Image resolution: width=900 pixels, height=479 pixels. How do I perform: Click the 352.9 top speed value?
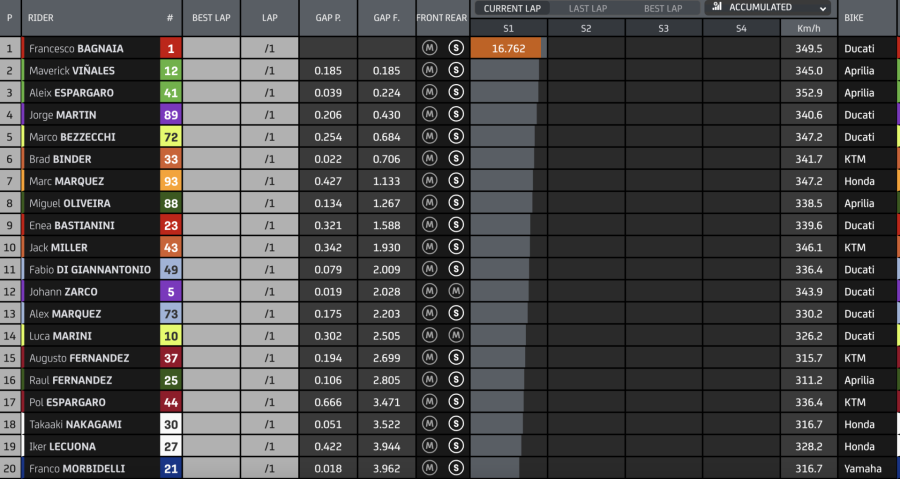tap(808, 93)
